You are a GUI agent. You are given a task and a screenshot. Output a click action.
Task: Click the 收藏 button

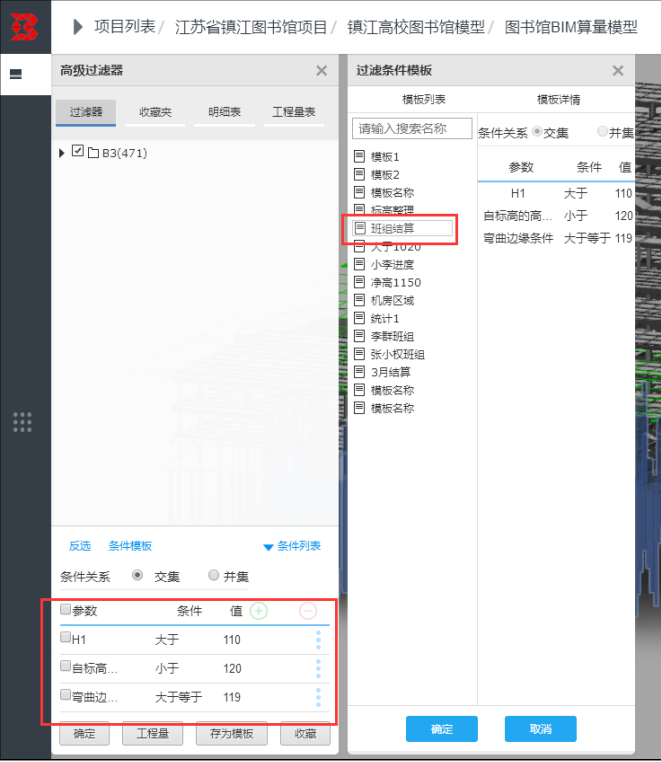(x=305, y=733)
